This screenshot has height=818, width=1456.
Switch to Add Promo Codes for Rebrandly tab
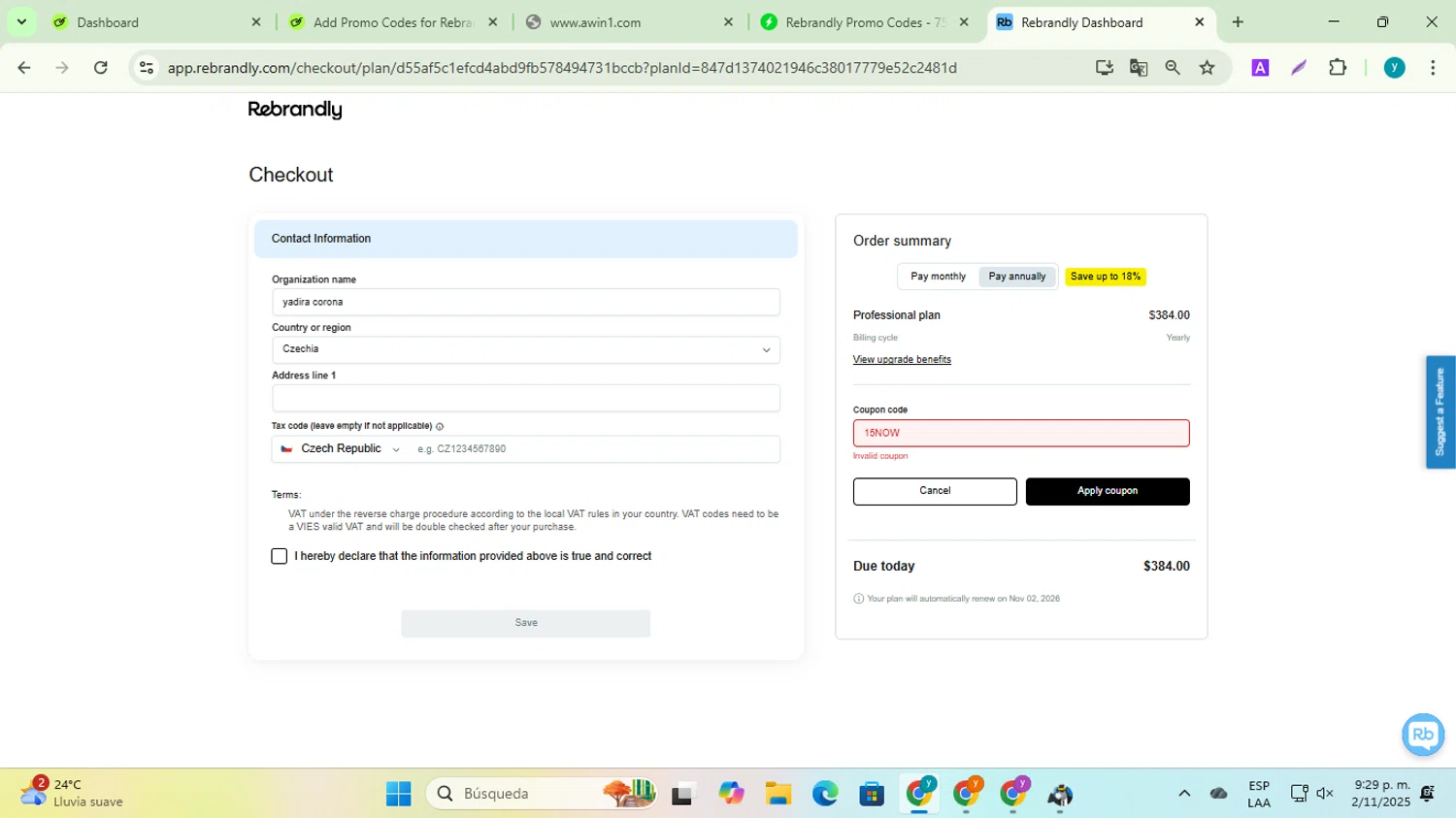point(392,21)
